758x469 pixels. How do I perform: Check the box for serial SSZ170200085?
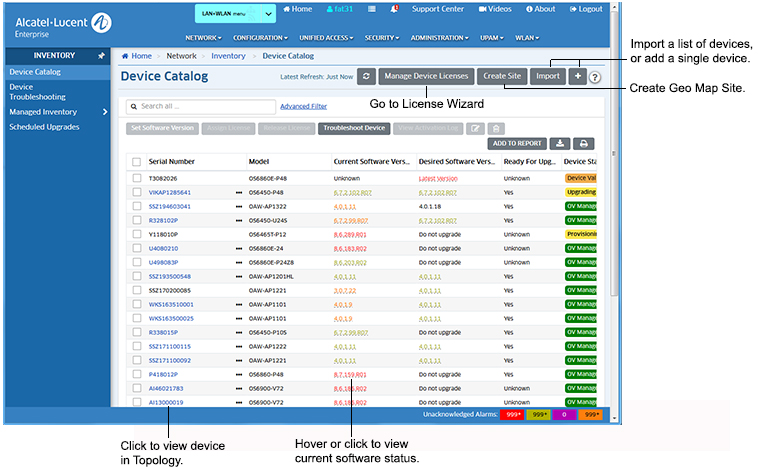point(137,291)
